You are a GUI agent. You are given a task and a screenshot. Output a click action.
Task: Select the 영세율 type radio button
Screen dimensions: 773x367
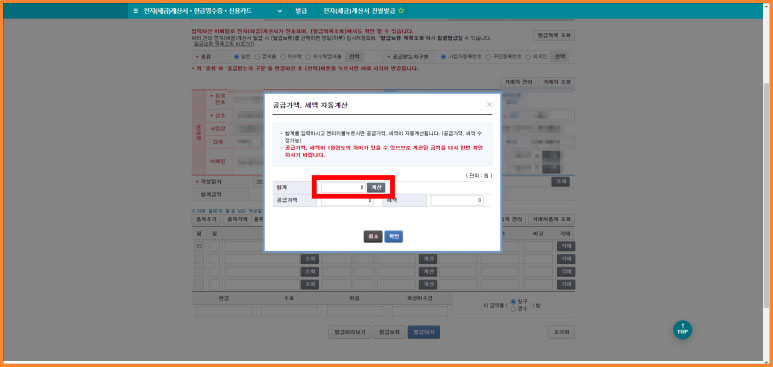(257, 57)
